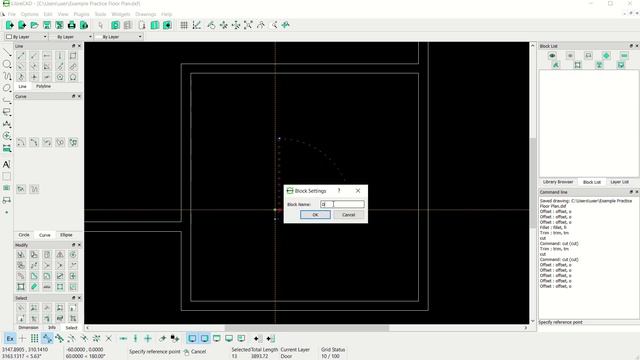
Task: Switch to the Polyline tab
Action: point(43,87)
